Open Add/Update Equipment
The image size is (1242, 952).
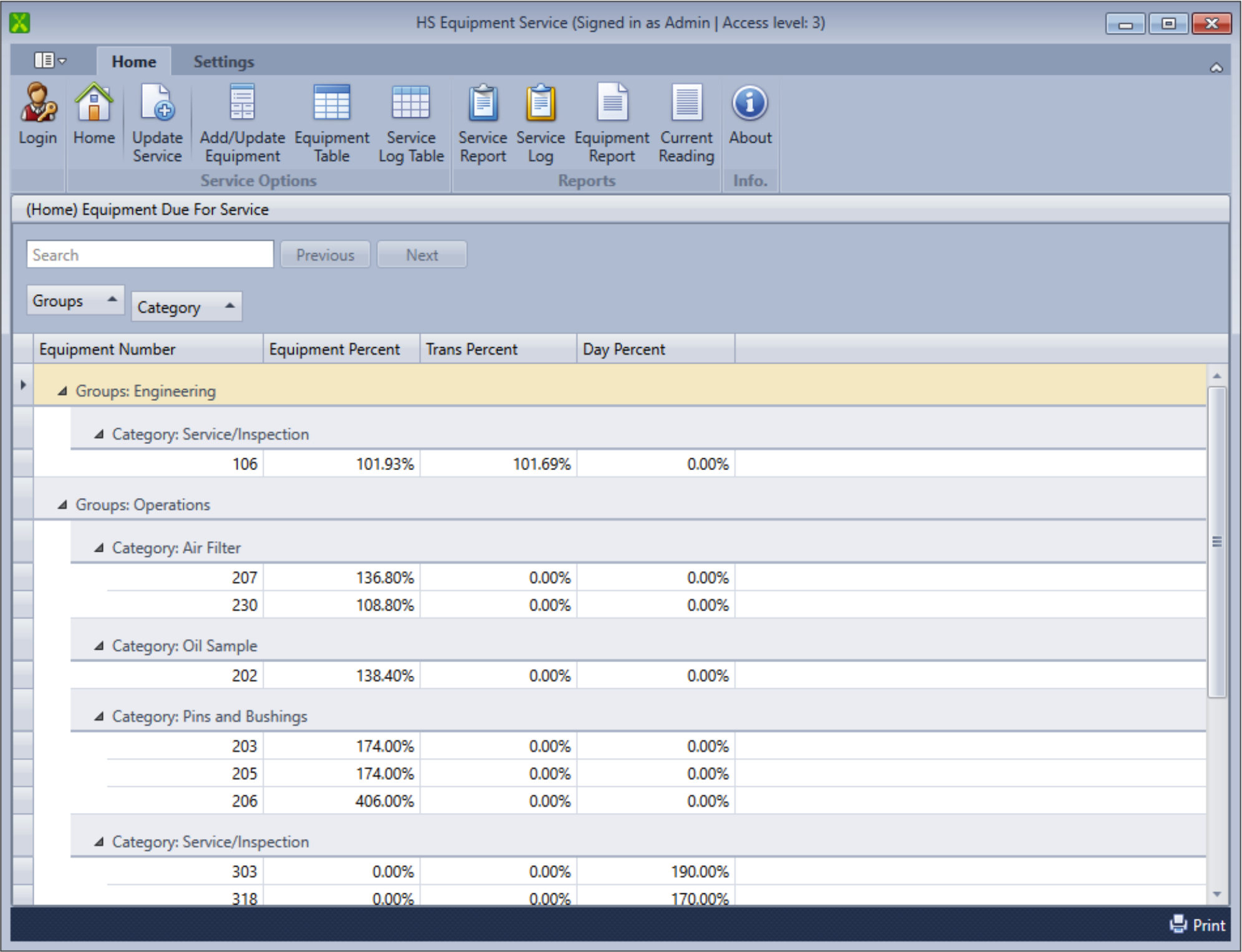click(x=242, y=123)
